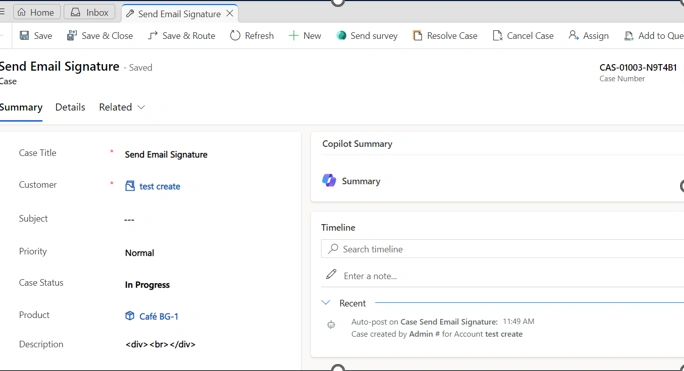Open the Priority Normal dropdown
The width and height of the screenshot is (684, 371).
click(140, 253)
